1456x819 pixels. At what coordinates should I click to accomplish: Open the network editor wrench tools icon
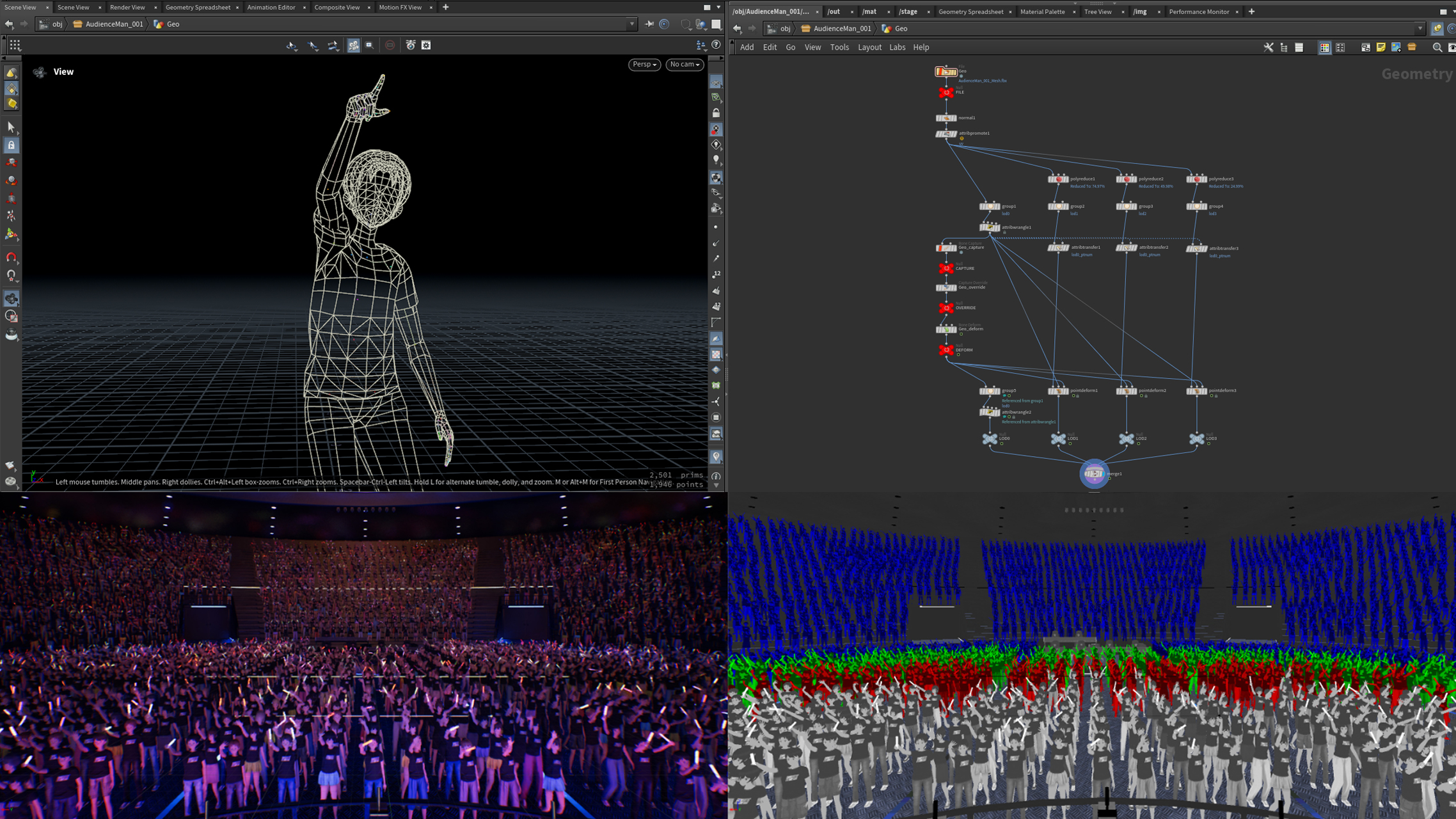point(1268,47)
